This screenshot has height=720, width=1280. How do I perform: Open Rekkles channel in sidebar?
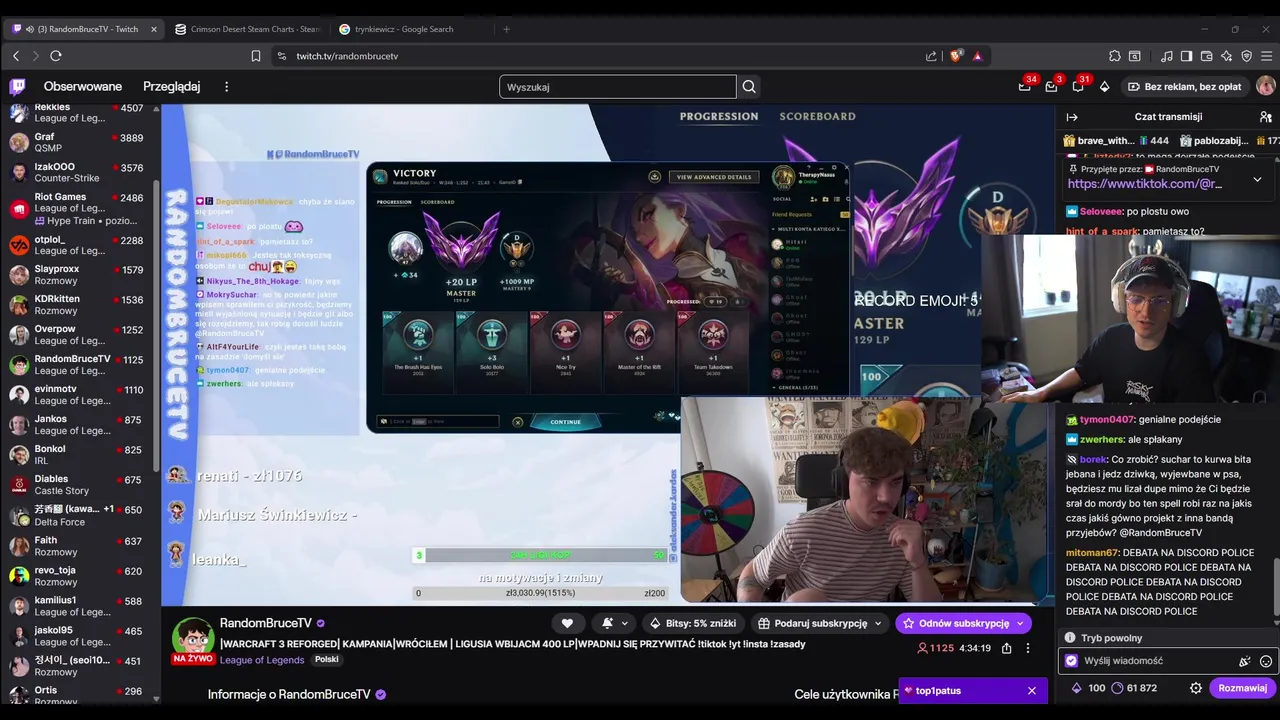[x=80, y=112]
